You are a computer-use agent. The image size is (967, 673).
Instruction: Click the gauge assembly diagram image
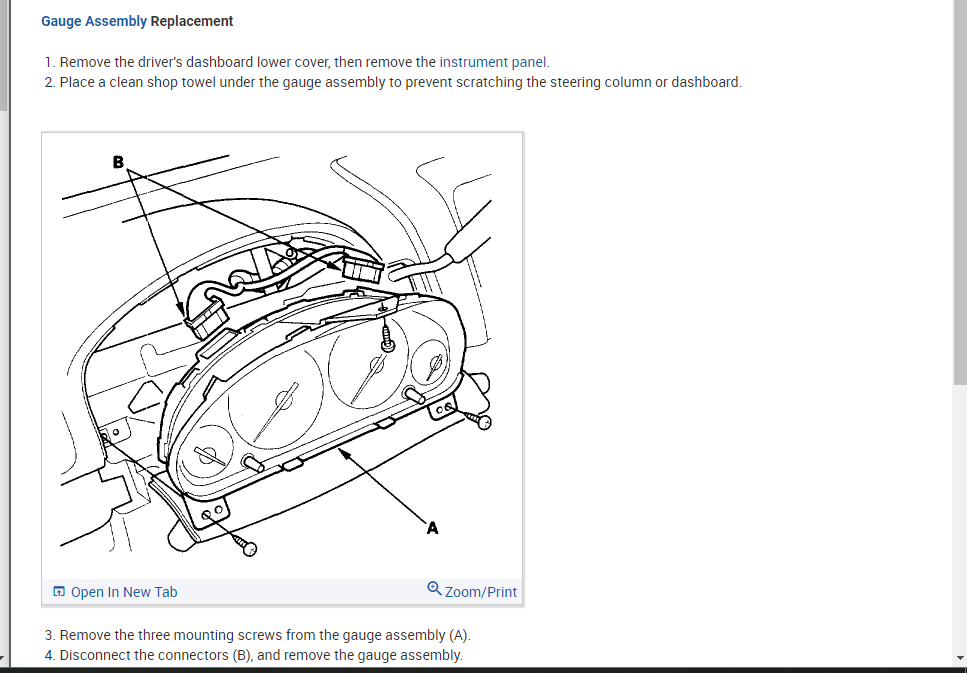(x=282, y=356)
